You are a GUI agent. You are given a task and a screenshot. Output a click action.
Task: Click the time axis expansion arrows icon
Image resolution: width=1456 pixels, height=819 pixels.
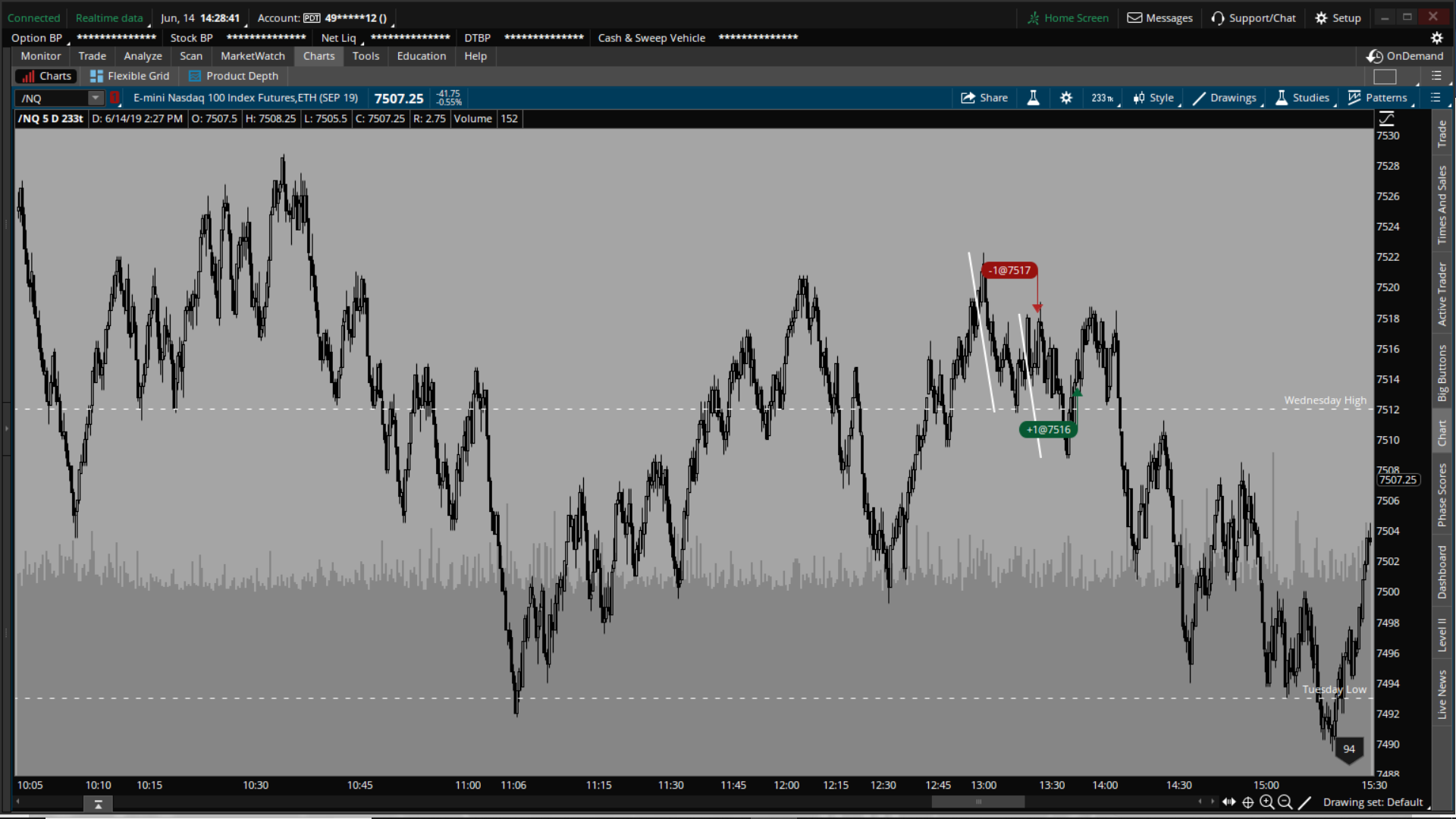(x=1229, y=802)
